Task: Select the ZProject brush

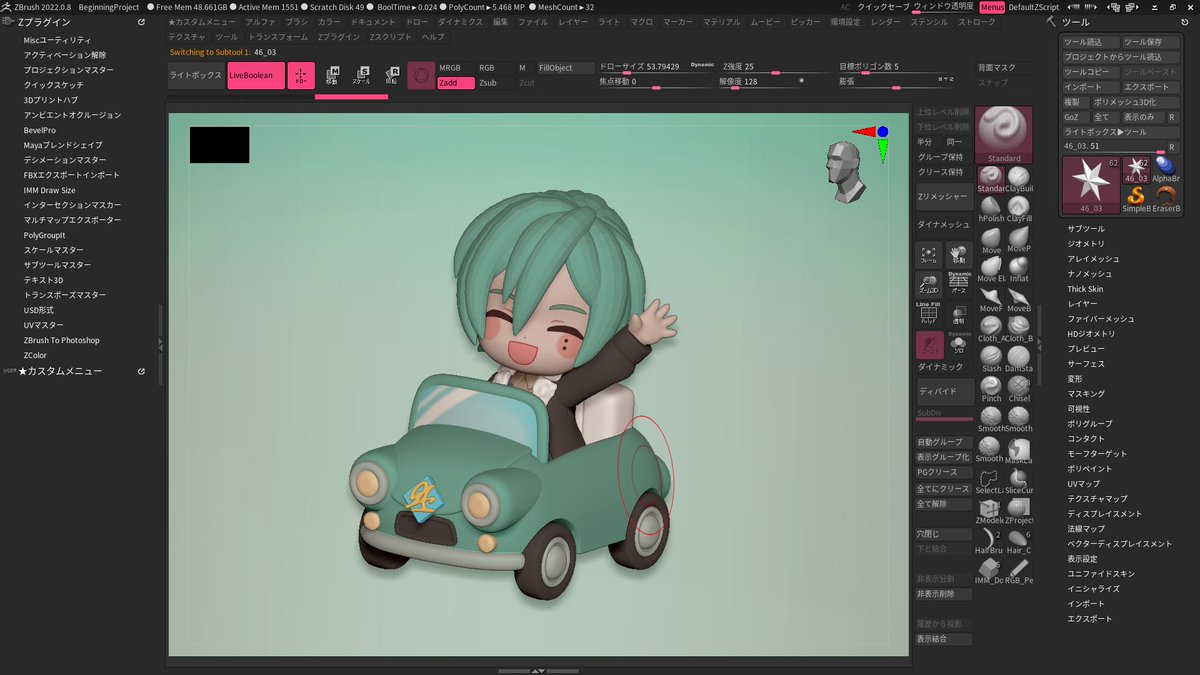Action: (1019, 511)
